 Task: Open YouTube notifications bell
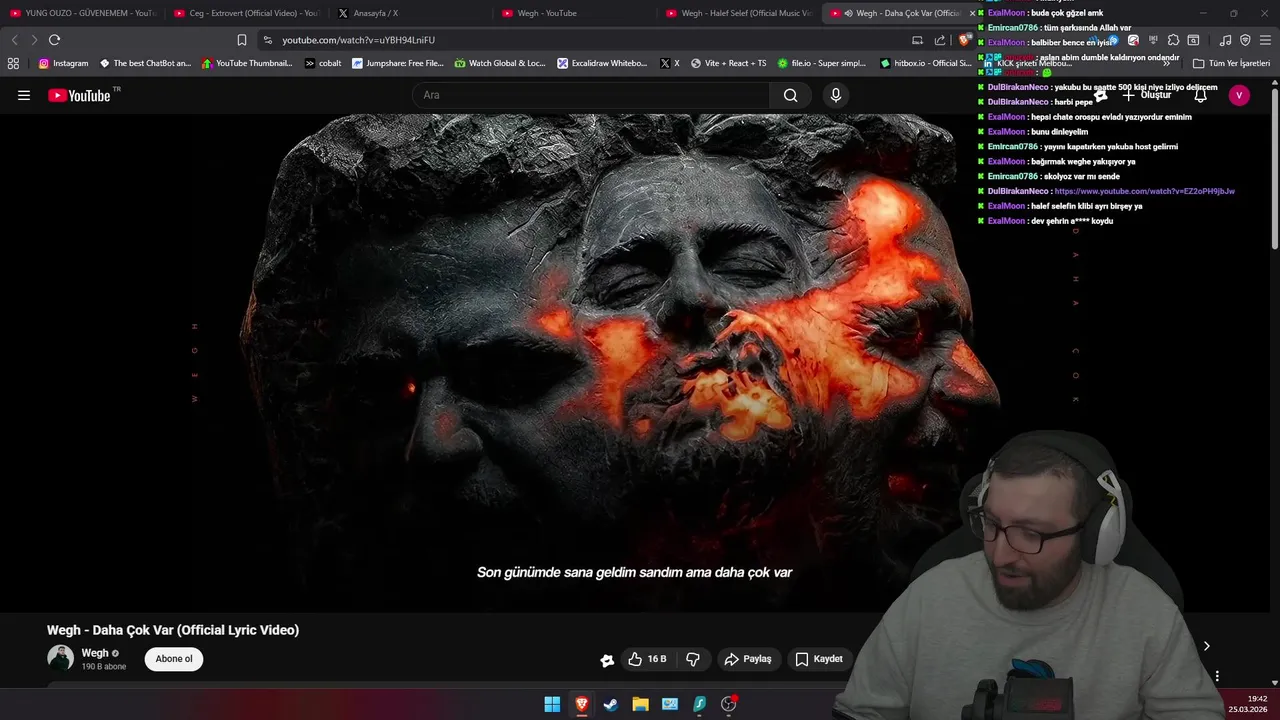(x=1201, y=95)
